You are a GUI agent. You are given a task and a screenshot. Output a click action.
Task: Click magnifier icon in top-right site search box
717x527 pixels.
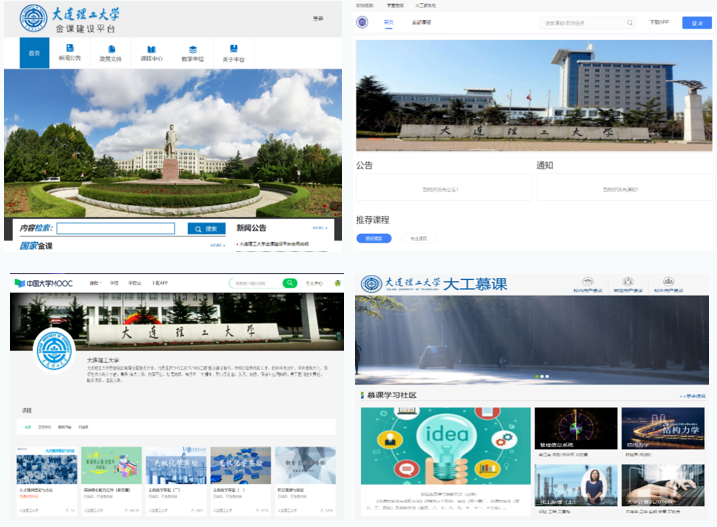(x=630, y=22)
